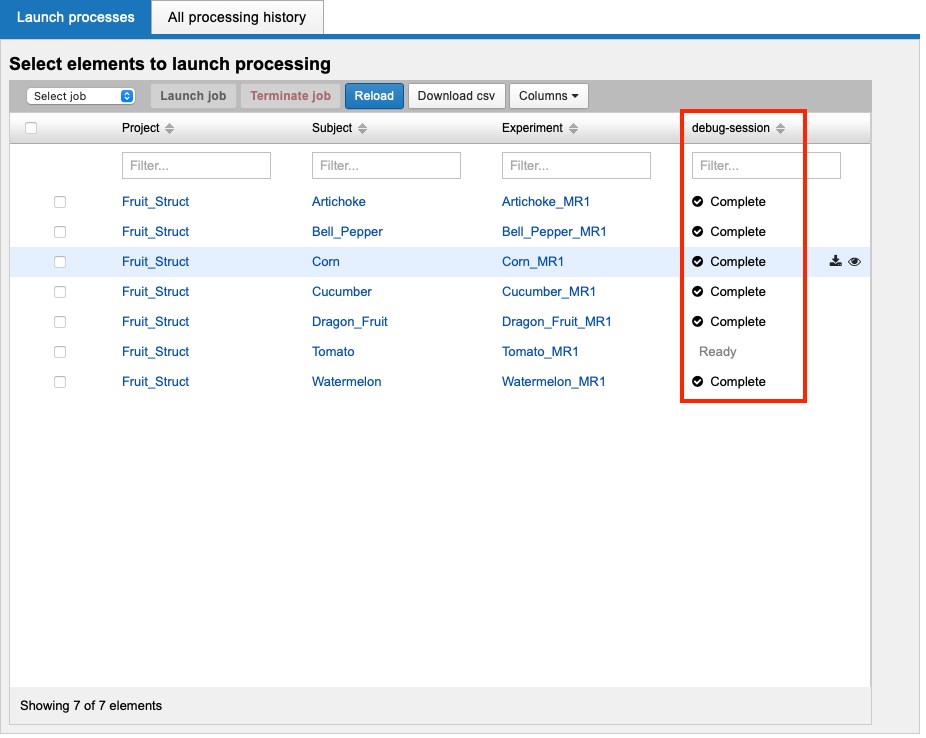The width and height of the screenshot is (926, 738).
Task: Check the Tomato row checkbox
Action: 60,352
